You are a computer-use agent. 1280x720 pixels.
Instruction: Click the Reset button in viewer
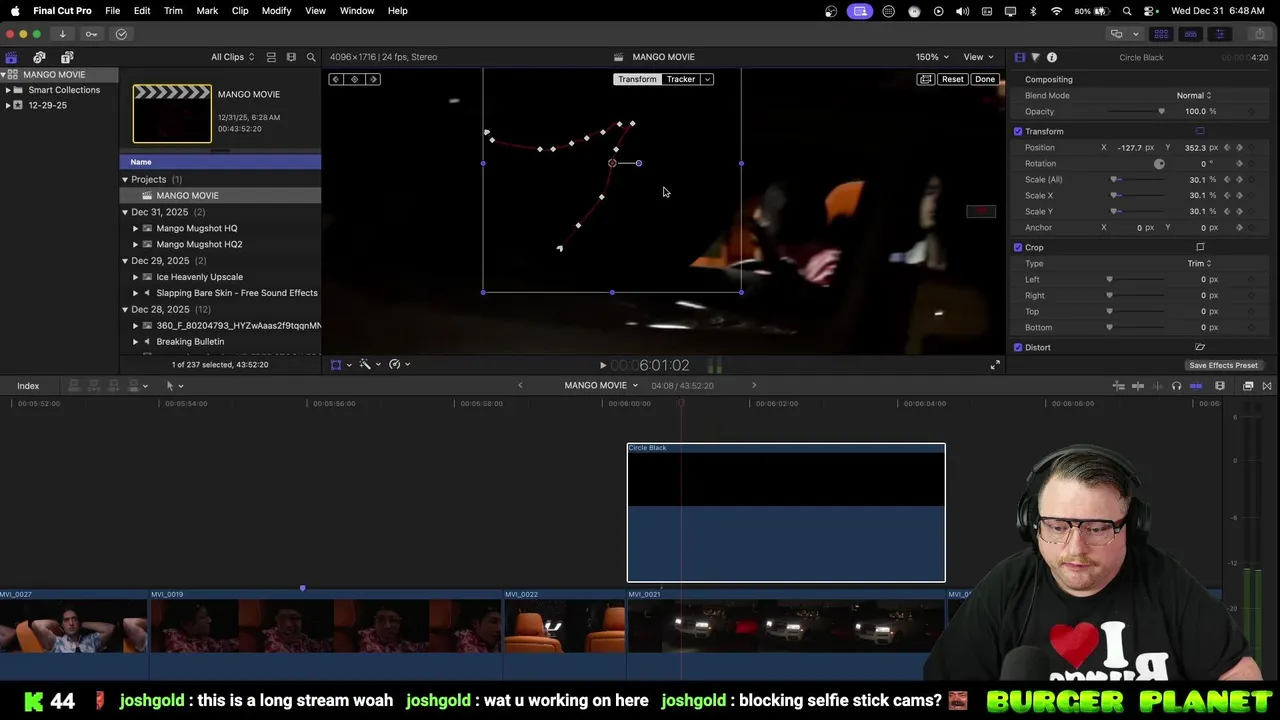(952, 79)
